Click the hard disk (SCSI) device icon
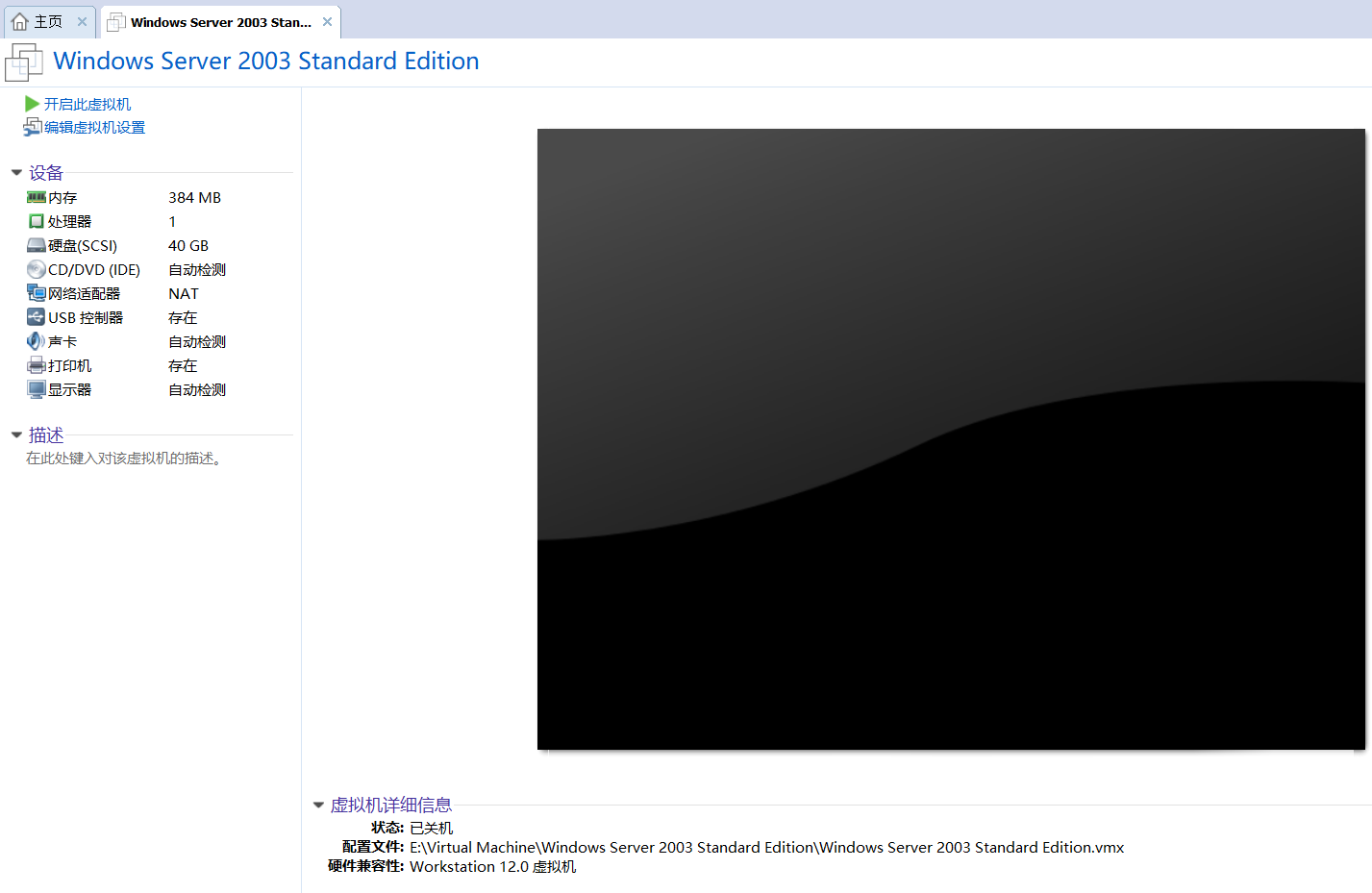1372x893 pixels. 37,245
